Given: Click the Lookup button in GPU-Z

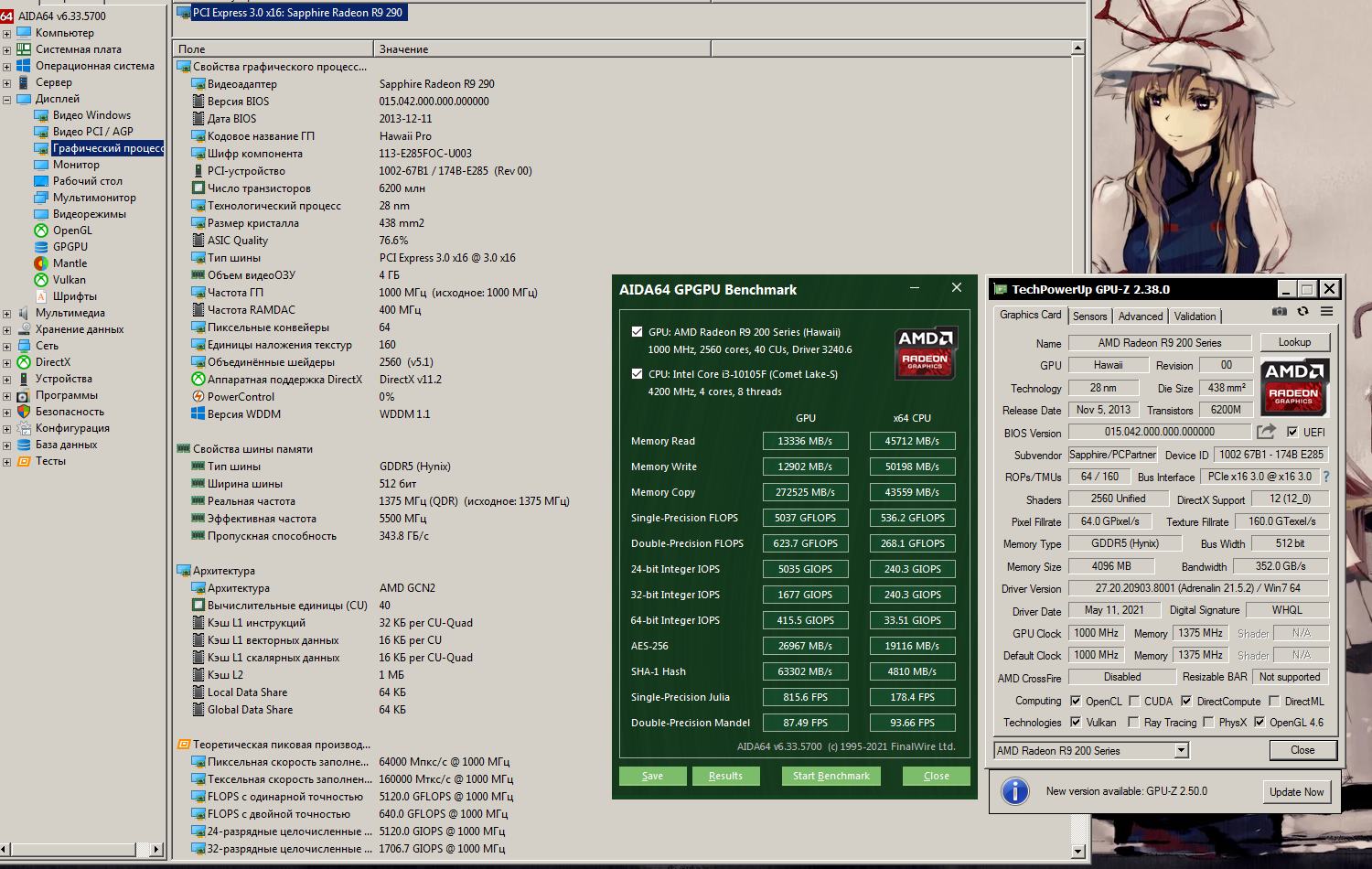Looking at the screenshot, I should (x=1294, y=342).
